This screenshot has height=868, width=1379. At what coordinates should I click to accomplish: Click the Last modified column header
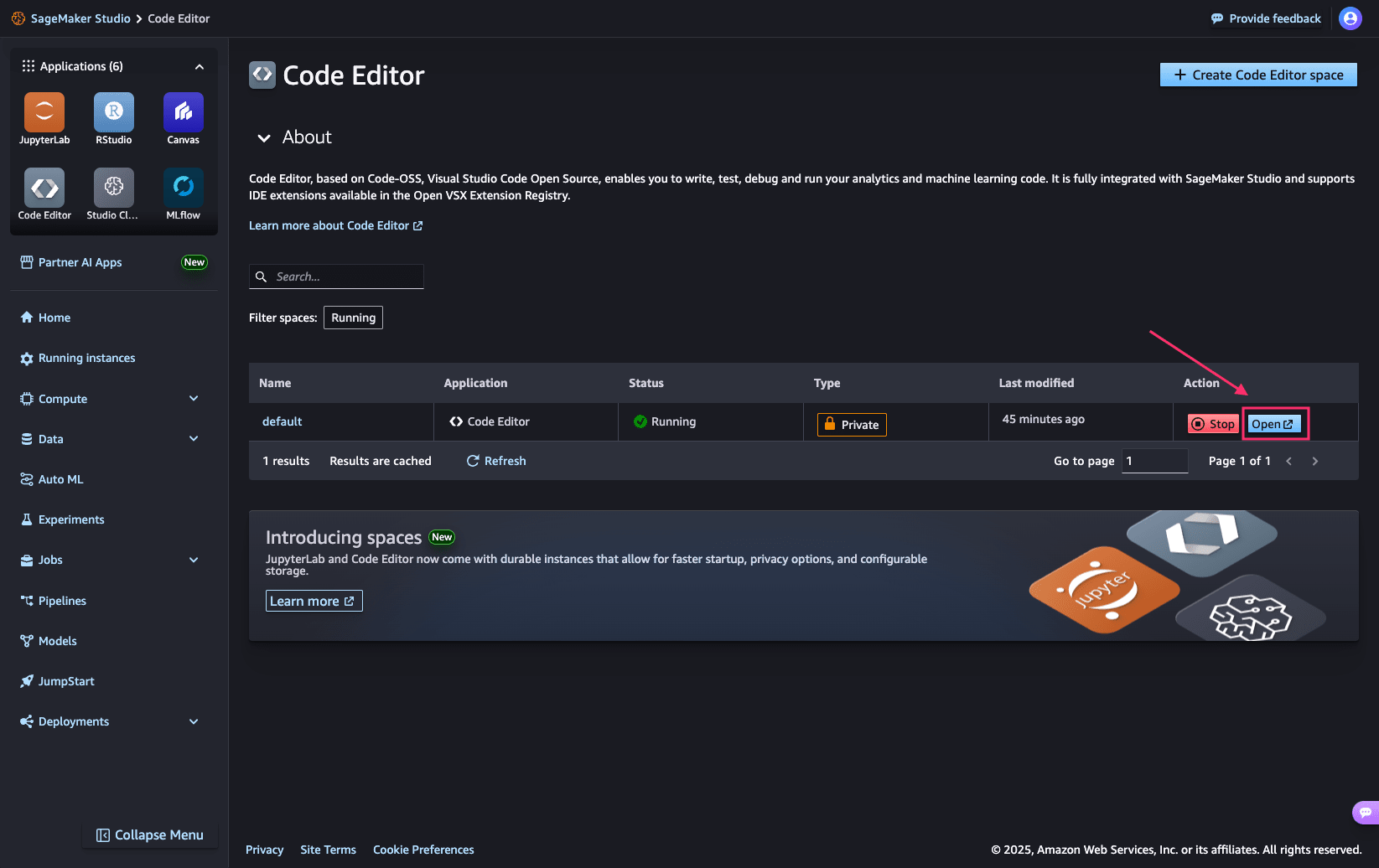1036,383
